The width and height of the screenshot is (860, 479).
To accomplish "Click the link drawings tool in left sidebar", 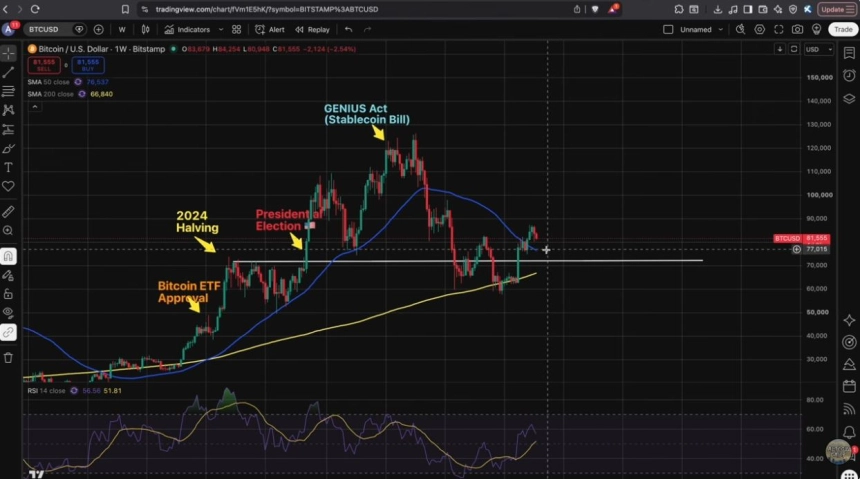I will click(x=8, y=333).
